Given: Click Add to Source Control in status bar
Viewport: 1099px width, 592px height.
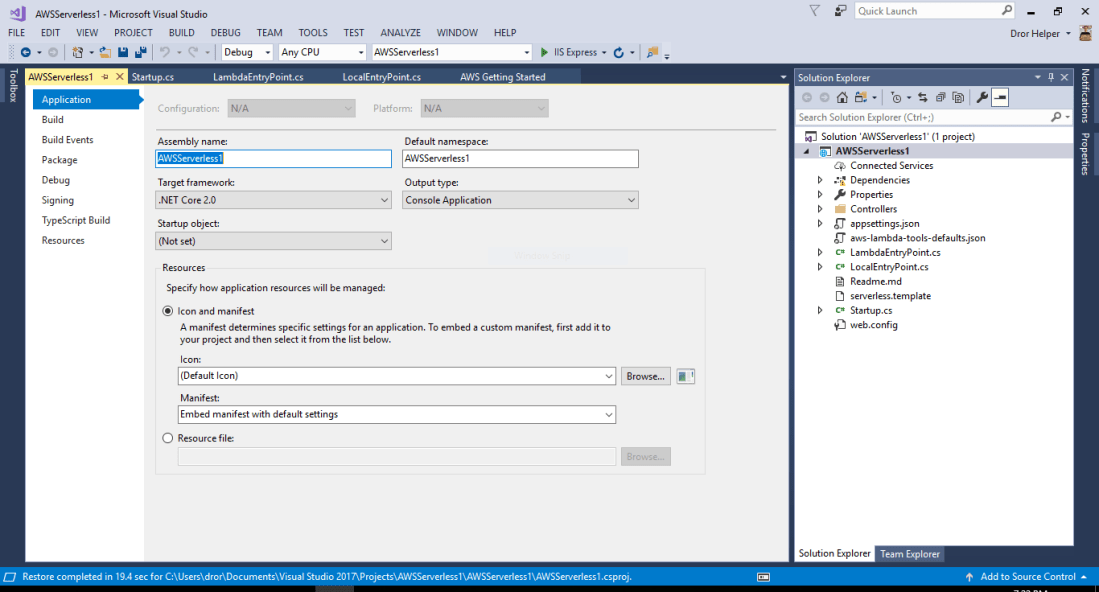Looking at the screenshot, I should pos(1027,577).
